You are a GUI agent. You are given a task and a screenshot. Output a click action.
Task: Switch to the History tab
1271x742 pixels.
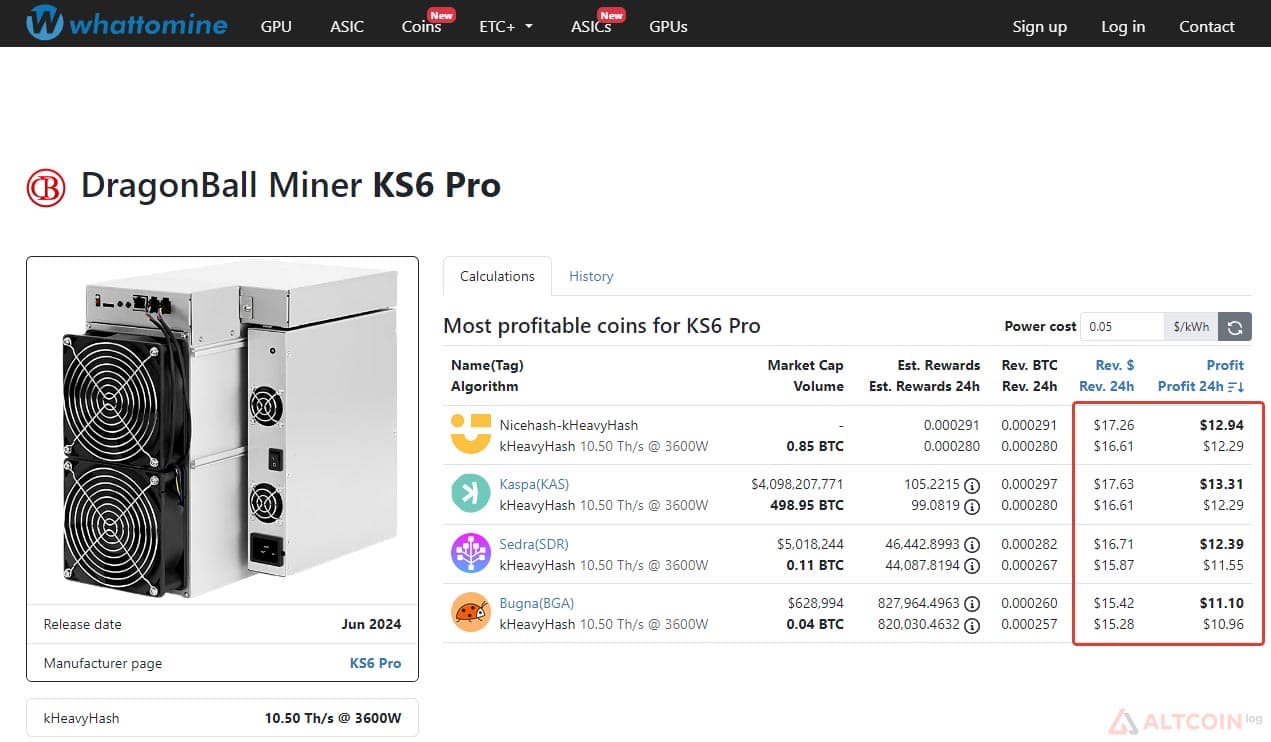tap(591, 276)
